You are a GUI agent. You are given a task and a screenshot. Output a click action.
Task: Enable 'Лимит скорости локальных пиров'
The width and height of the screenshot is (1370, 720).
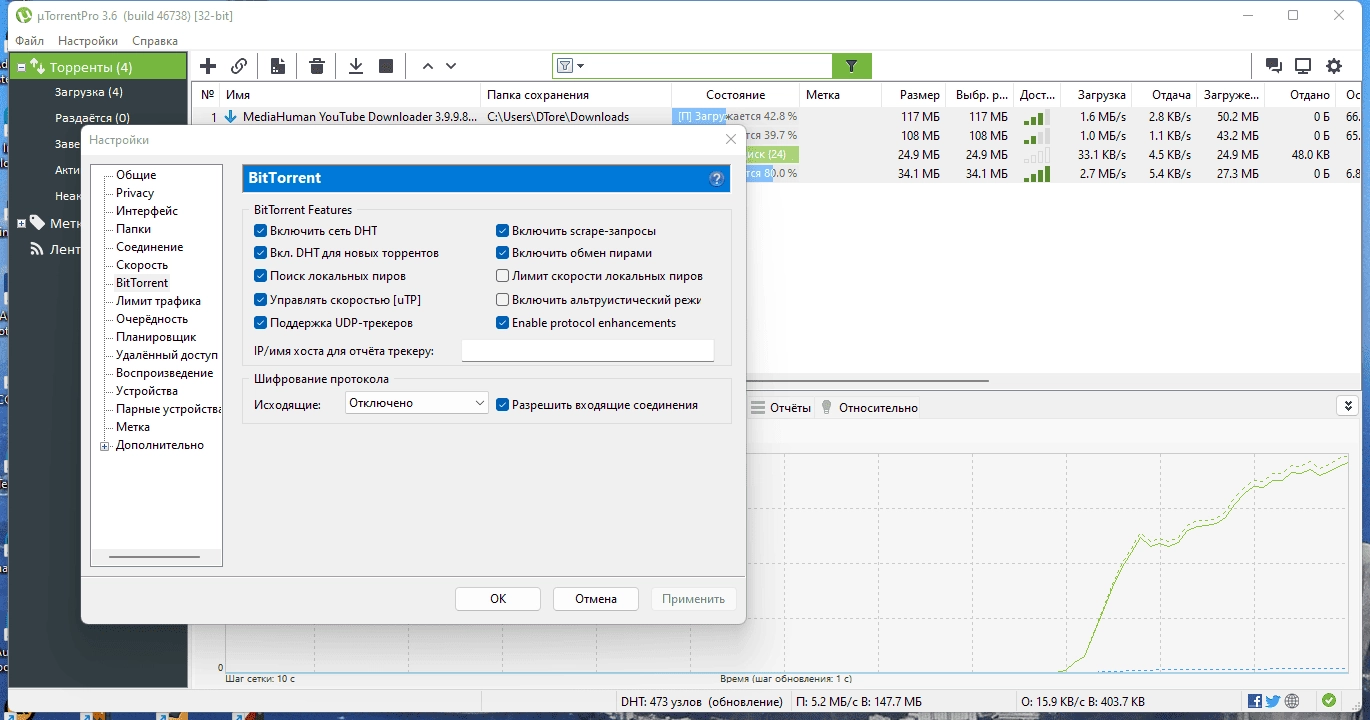[x=503, y=276]
